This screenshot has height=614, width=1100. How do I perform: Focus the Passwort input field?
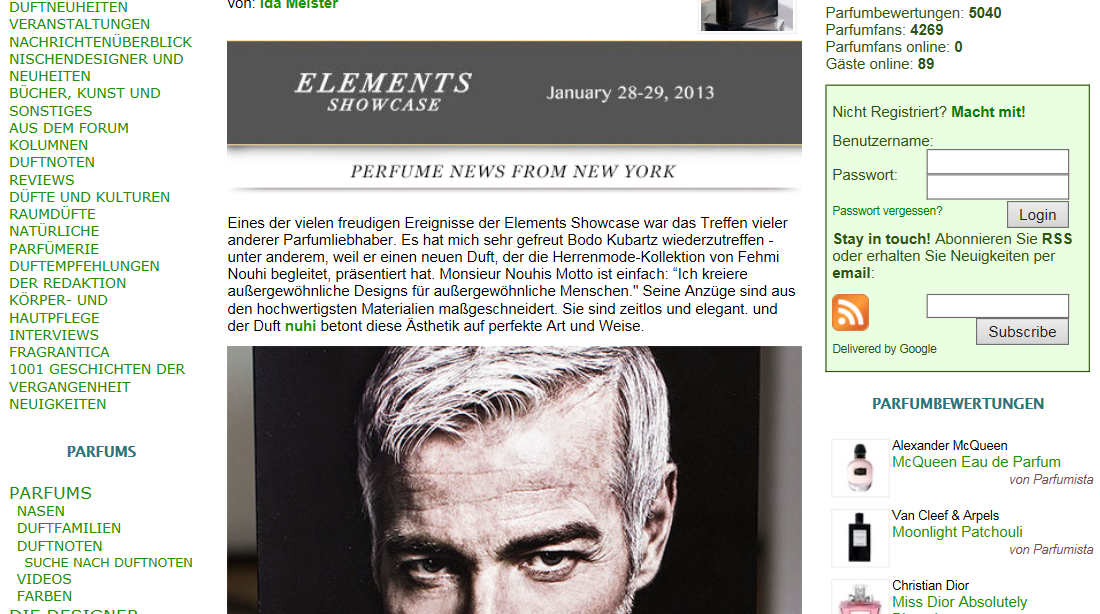pyautogui.click(x=998, y=187)
